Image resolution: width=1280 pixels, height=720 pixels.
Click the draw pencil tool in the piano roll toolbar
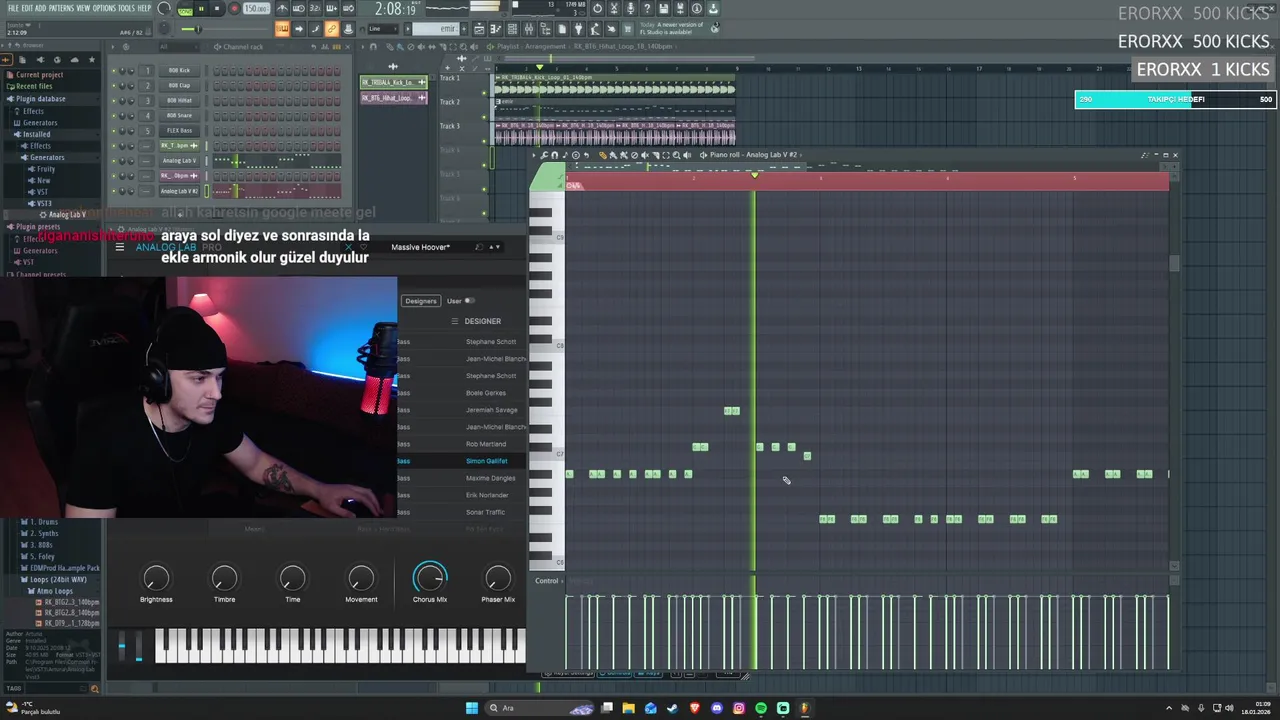click(603, 155)
